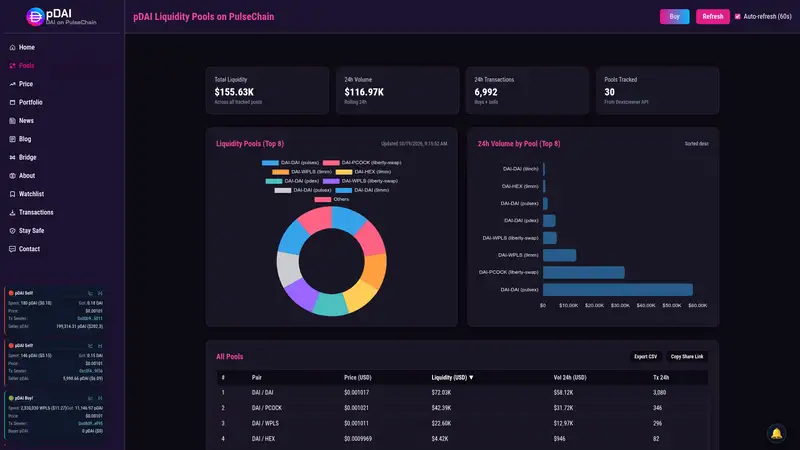Click the Portfolio icon in sidebar
The height and width of the screenshot is (450, 800).
12,103
